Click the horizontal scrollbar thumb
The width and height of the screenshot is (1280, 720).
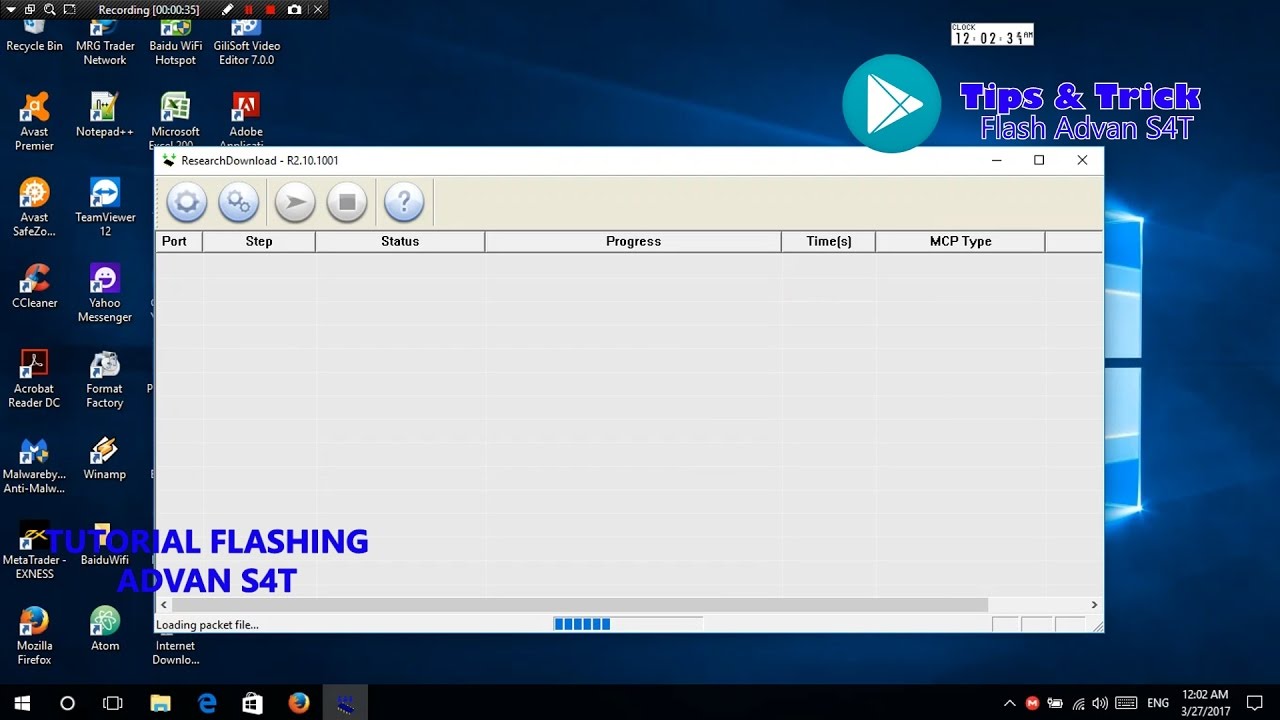(580, 605)
